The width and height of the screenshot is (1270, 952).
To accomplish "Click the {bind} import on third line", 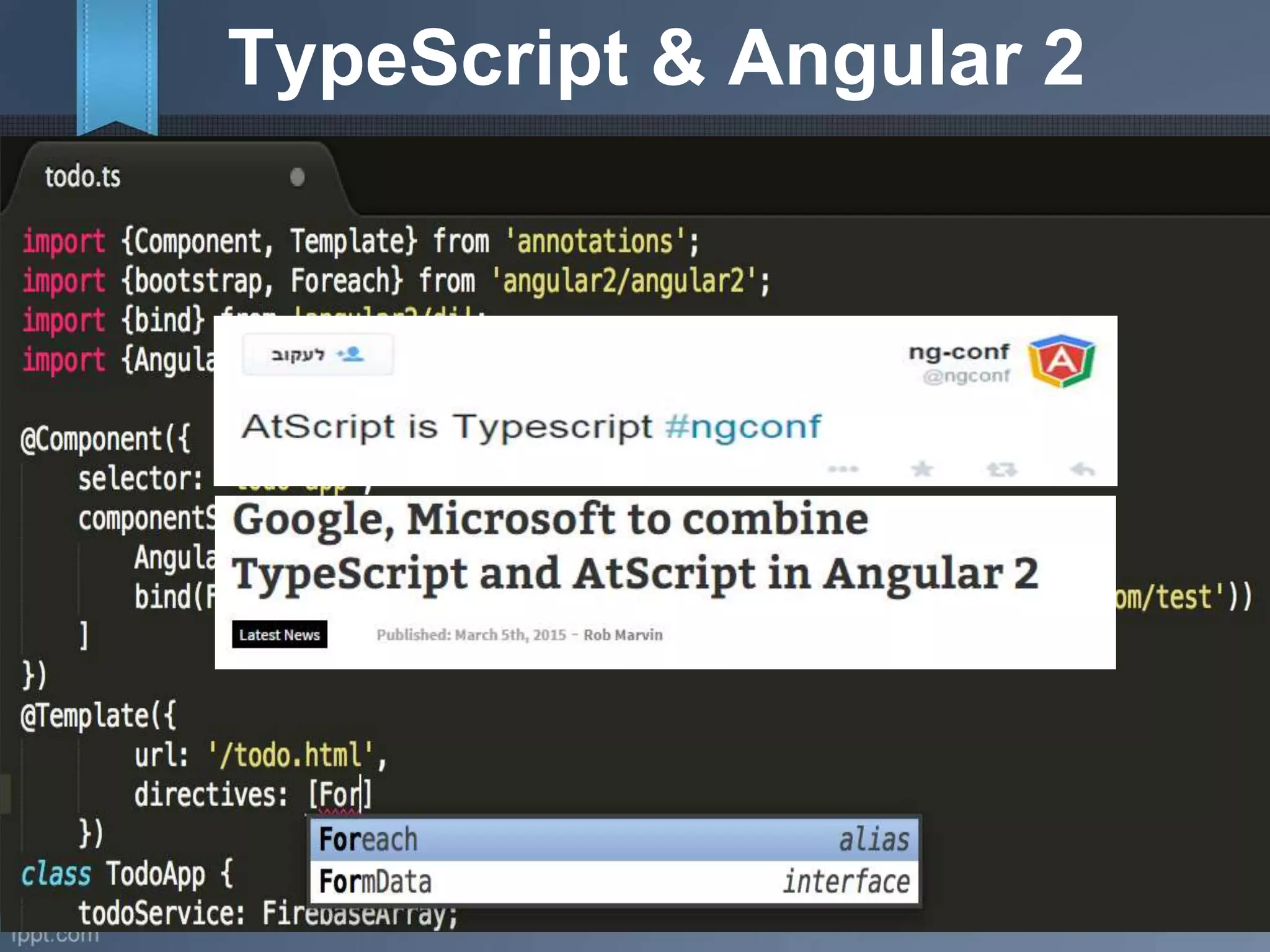I will coord(162,320).
